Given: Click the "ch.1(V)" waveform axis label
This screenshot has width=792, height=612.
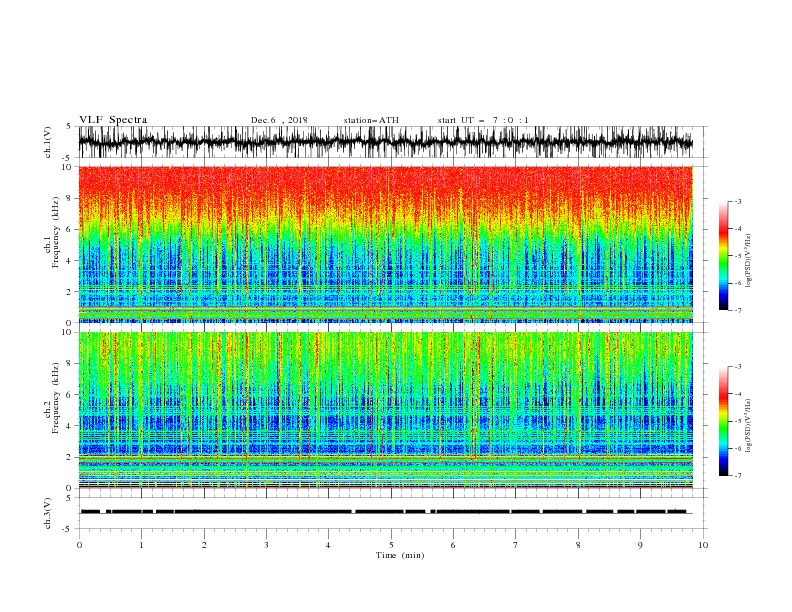Looking at the screenshot, I should tap(48, 142).
